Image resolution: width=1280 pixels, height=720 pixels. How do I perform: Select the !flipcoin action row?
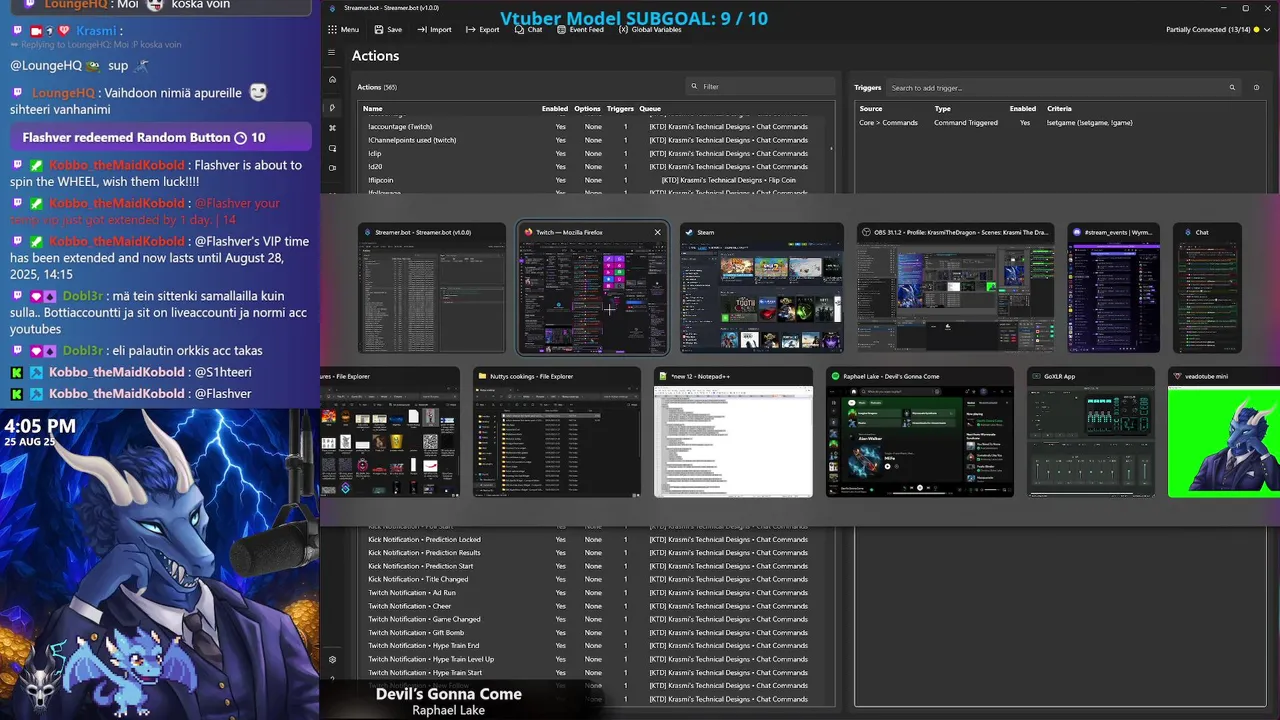point(595,180)
